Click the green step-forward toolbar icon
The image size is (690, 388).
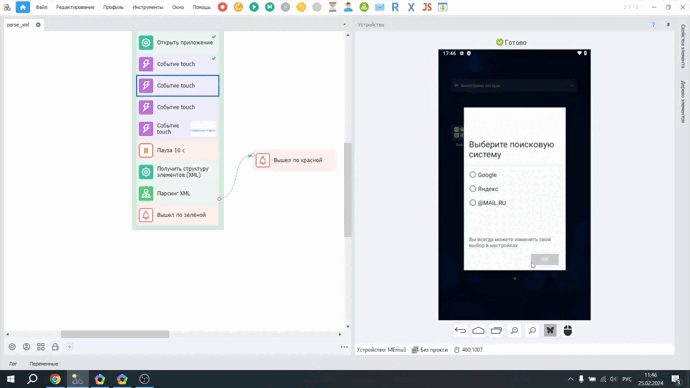point(270,7)
